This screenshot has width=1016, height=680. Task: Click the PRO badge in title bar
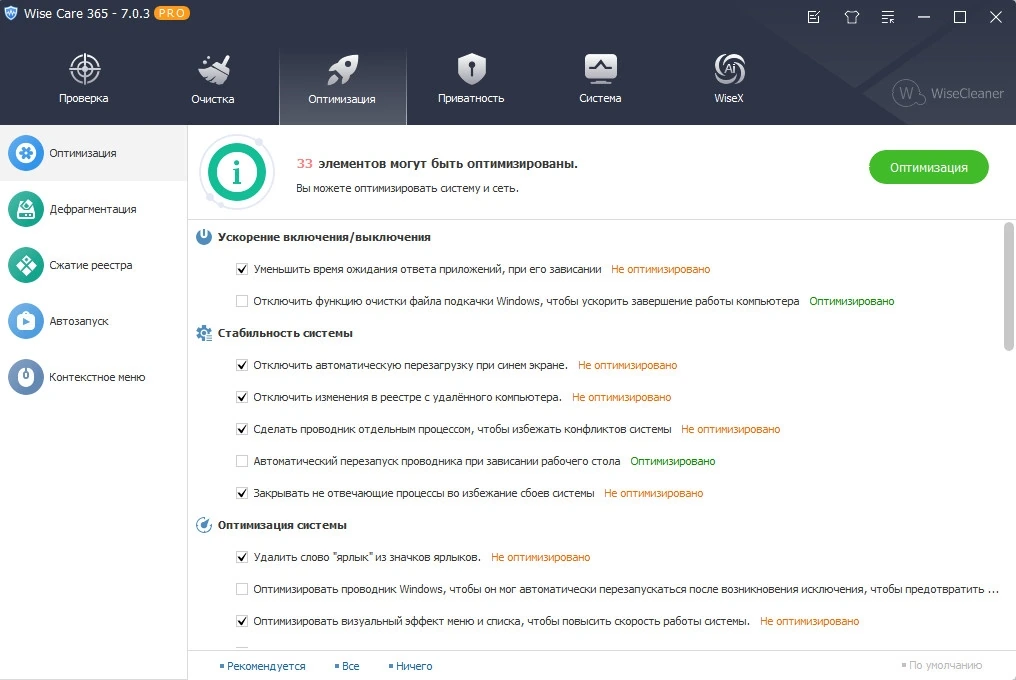[x=172, y=13]
